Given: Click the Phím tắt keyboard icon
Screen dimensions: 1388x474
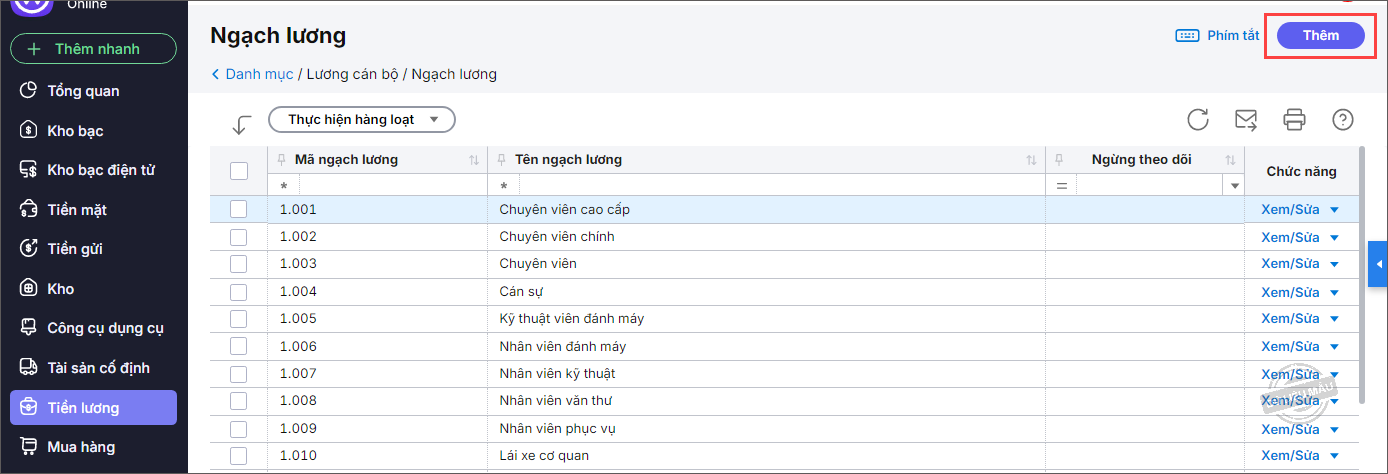Looking at the screenshot, I should click(x=1187, y=36).
